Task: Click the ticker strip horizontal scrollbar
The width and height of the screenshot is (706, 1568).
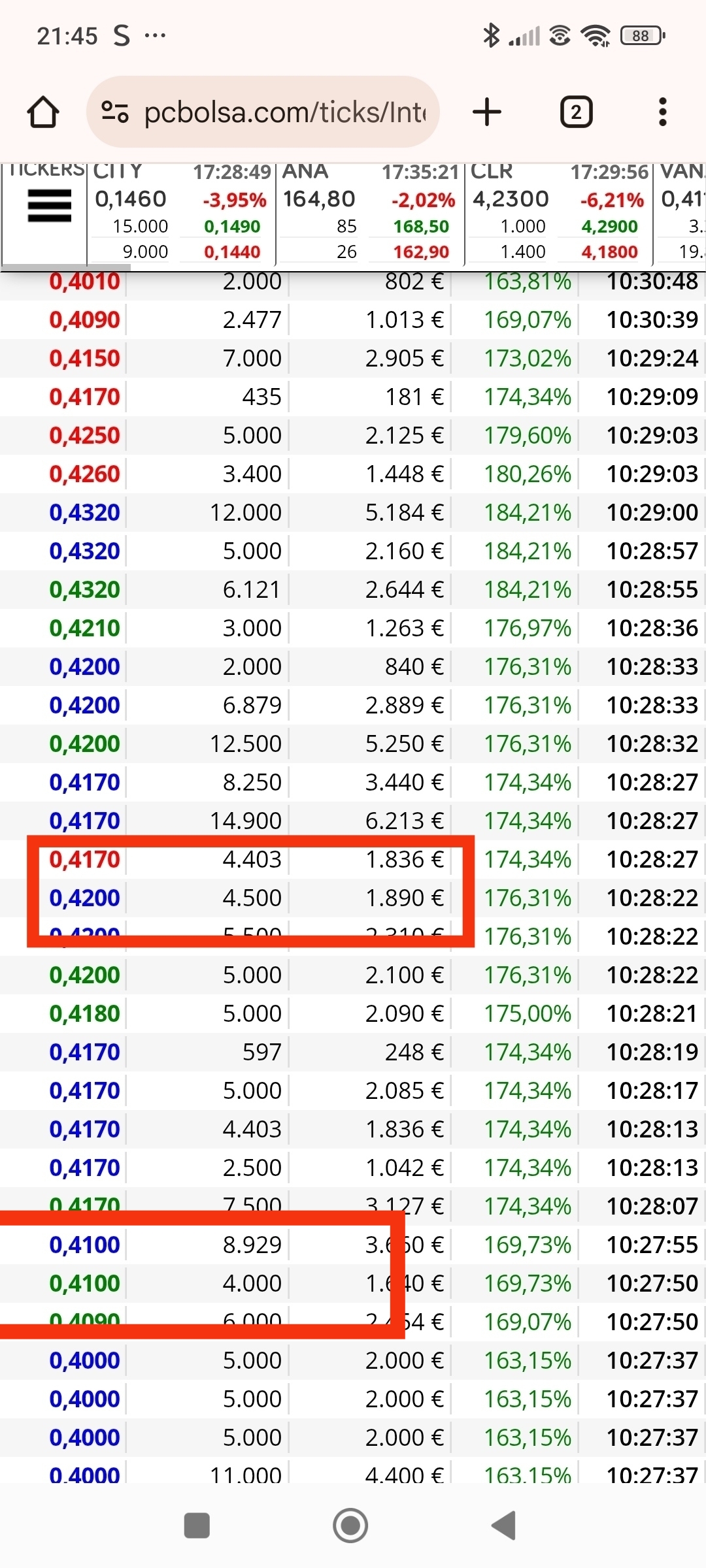Action: (x=65, y=267)
